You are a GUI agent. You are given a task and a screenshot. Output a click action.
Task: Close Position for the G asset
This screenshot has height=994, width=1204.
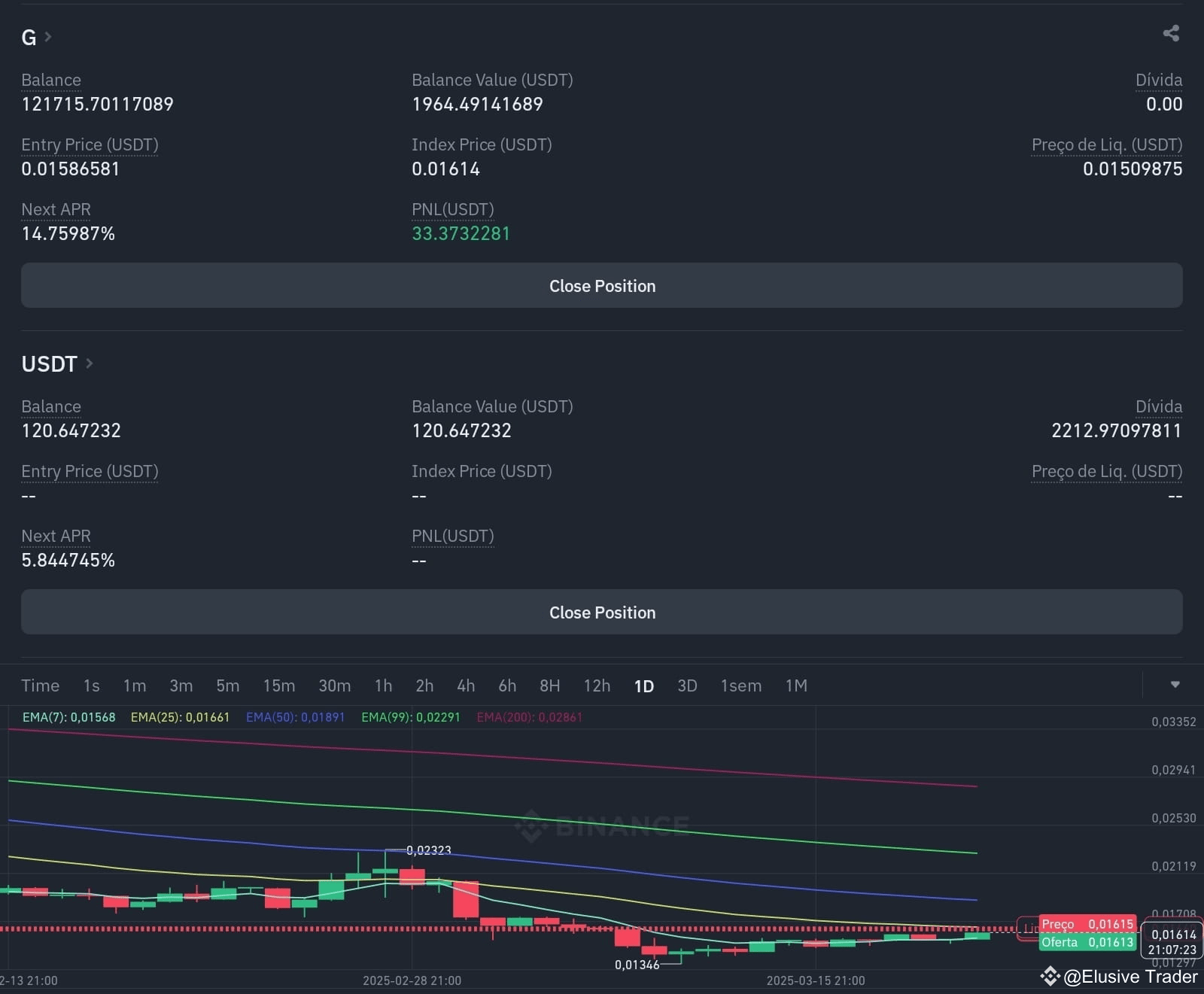tap(602, 285)
